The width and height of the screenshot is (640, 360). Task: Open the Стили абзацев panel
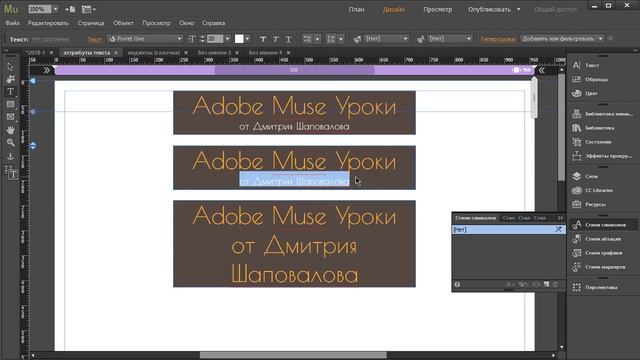(x=596, y=239)
